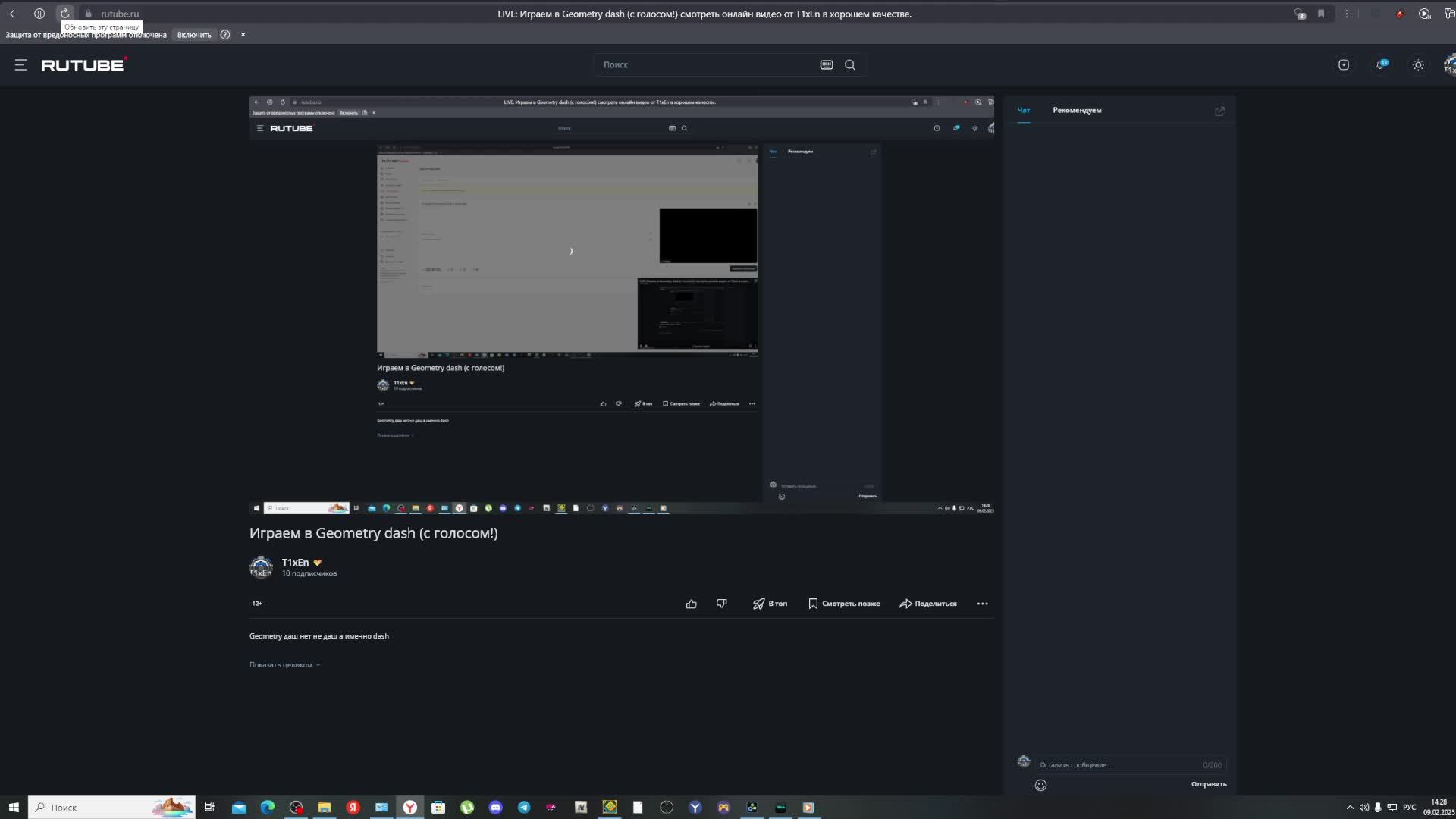Click the RUTUBE logo

pos(83,64)
